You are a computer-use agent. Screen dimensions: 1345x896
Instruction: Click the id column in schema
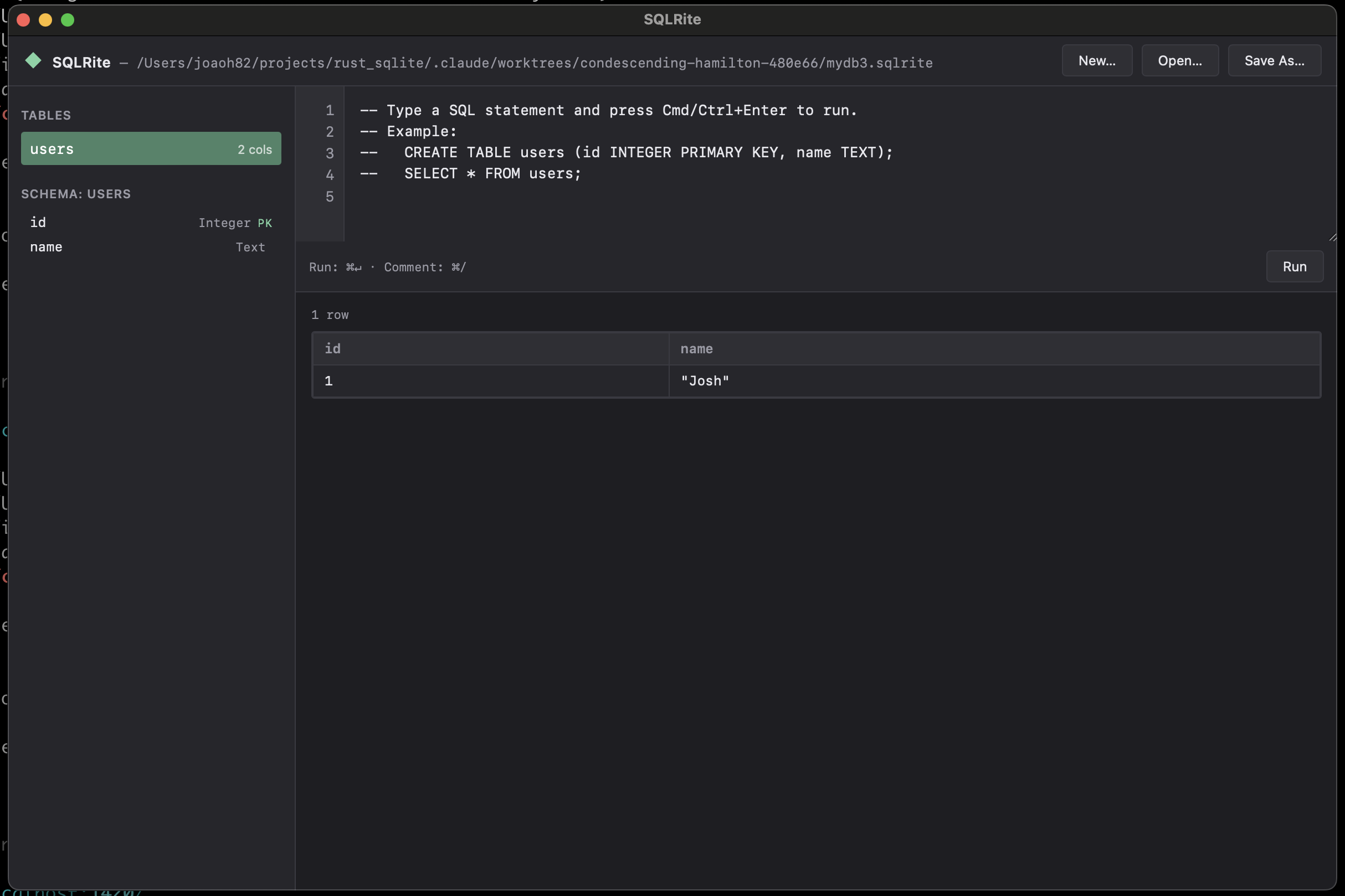[38, 222]
